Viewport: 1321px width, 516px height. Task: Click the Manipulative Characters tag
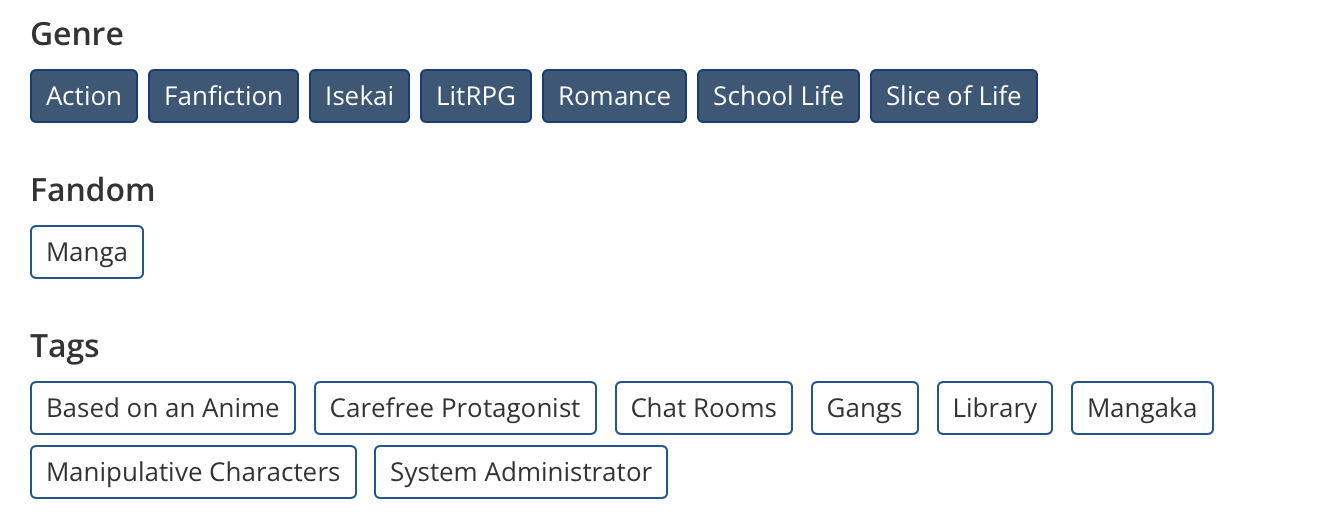pos(193,472)
